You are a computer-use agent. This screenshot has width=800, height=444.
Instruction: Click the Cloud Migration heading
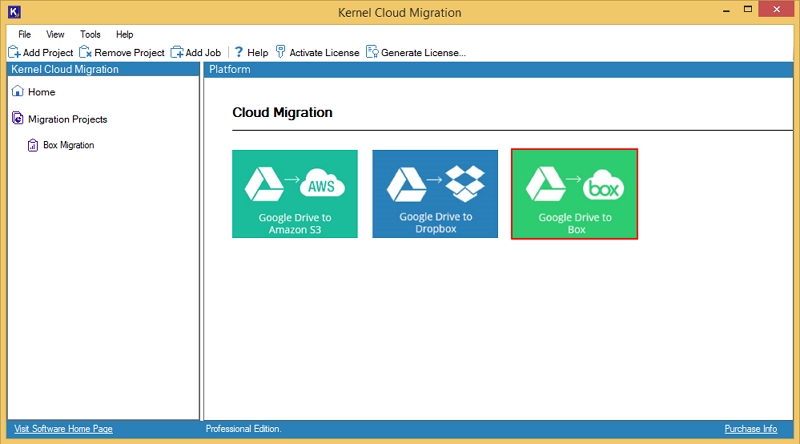point(282,112)
